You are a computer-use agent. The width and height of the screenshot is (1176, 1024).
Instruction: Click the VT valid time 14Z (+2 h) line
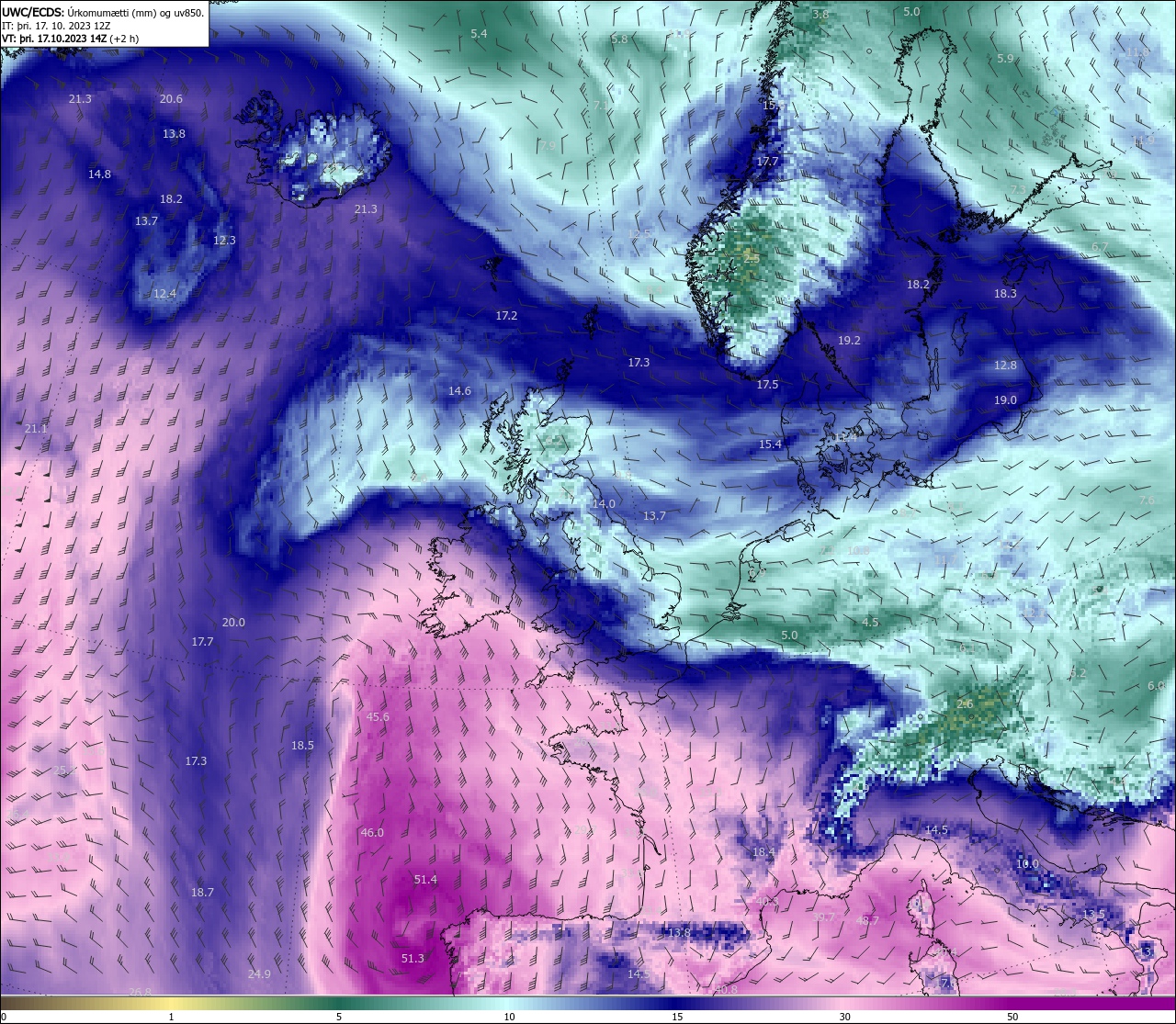(71, 39)
